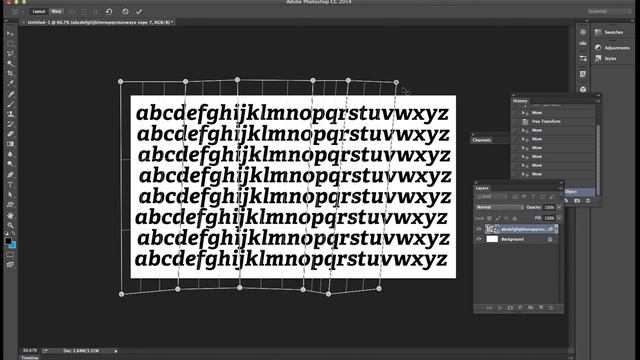Select the Dodge tool
The image size is (640, 360).
pos(11,164)
